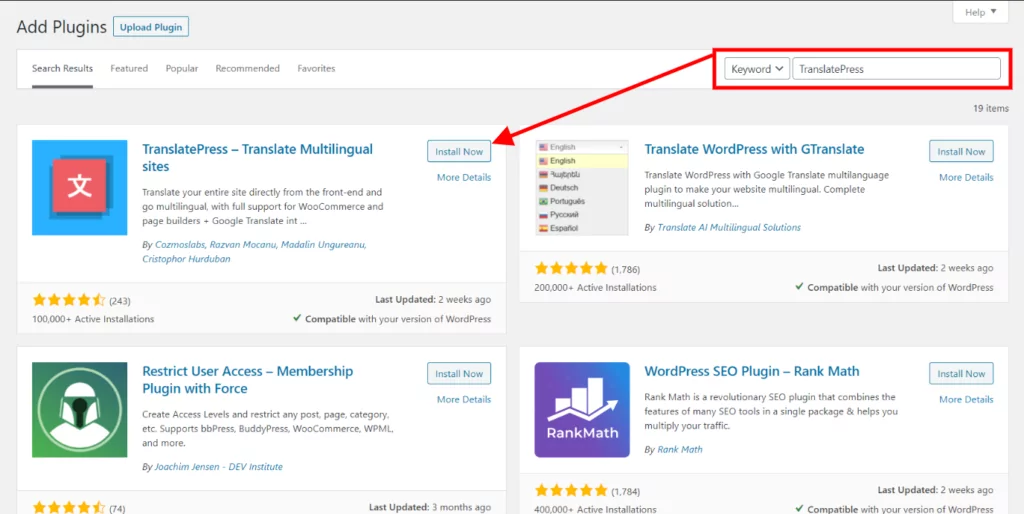Screen dimensions: 1024x514
Task: Click the plugin search input field
Action: [x=896, y=69]
